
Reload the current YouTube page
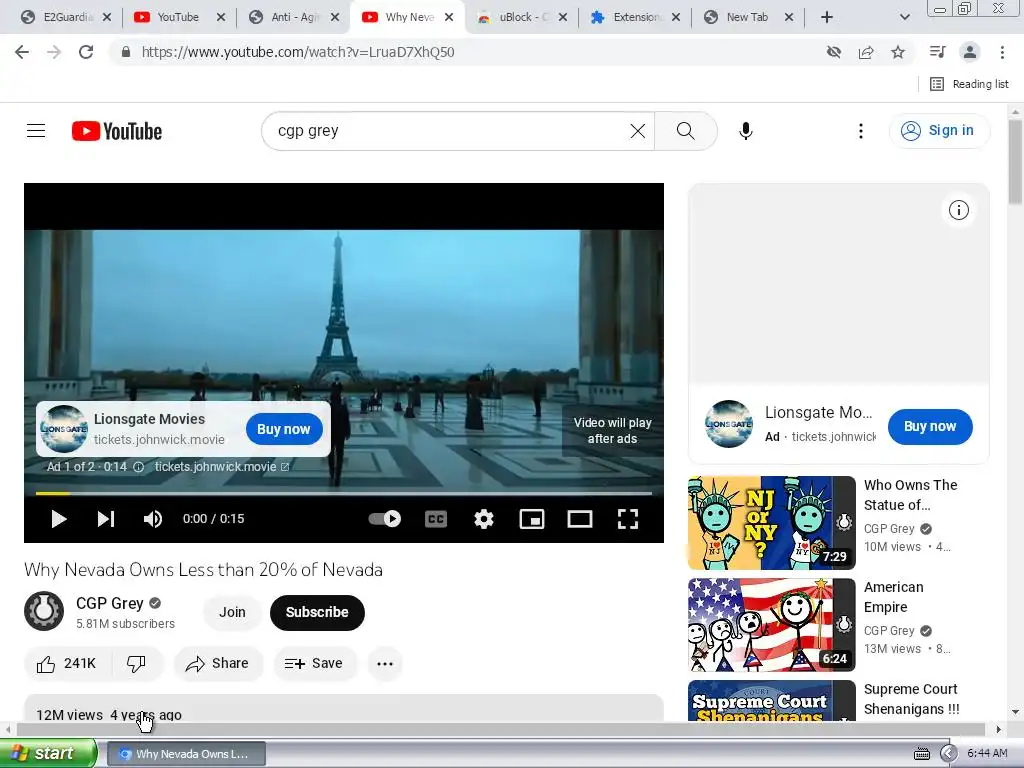click(86, 52)
